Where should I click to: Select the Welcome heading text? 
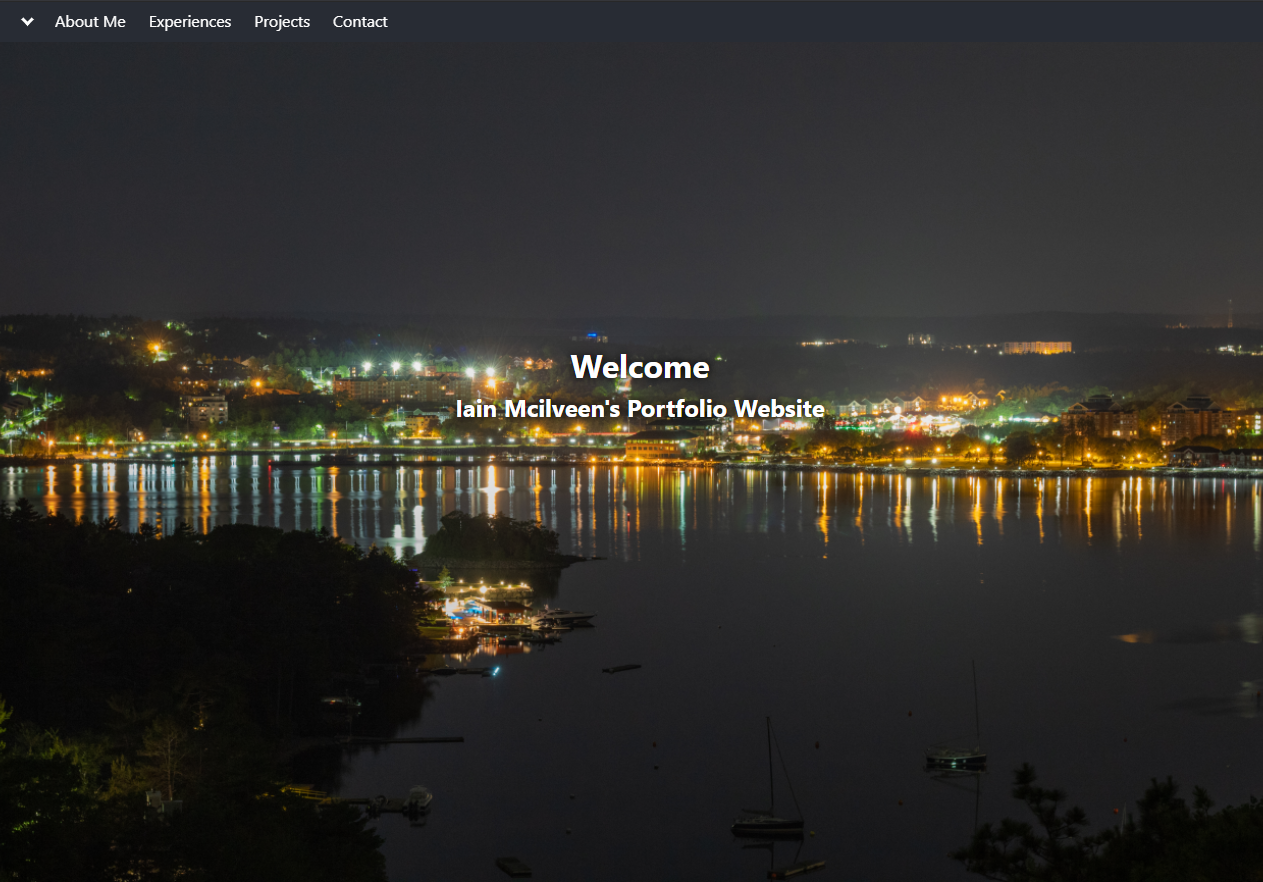pos(640,367)
